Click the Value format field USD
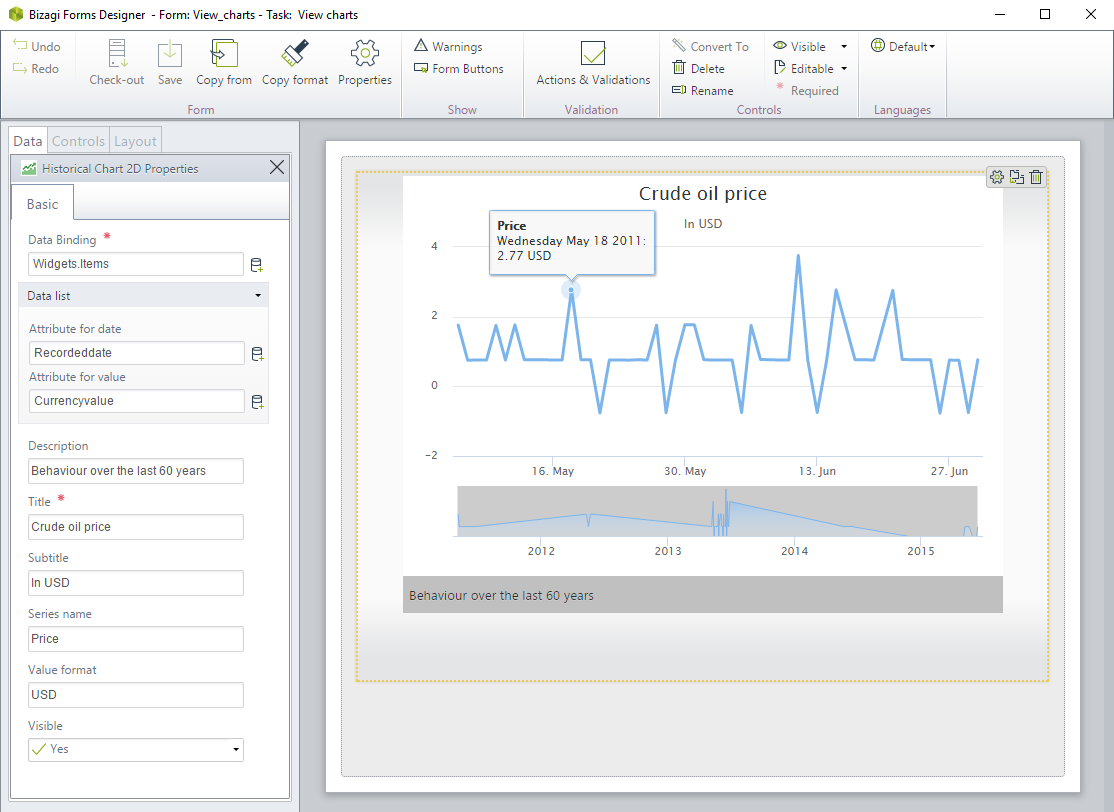1114x812 pixels. click(136, 695)
